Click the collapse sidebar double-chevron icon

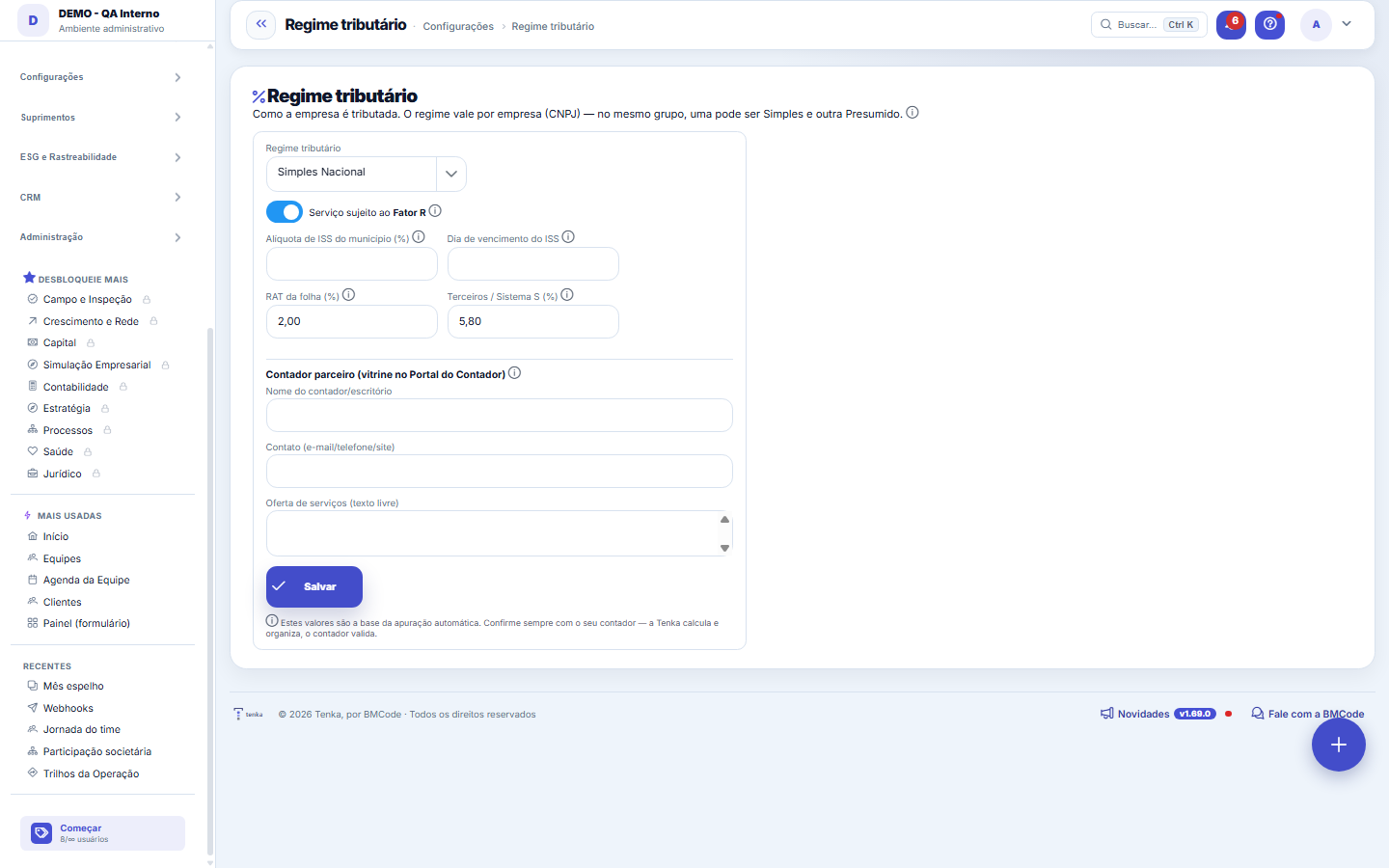(x=261, y=25)
